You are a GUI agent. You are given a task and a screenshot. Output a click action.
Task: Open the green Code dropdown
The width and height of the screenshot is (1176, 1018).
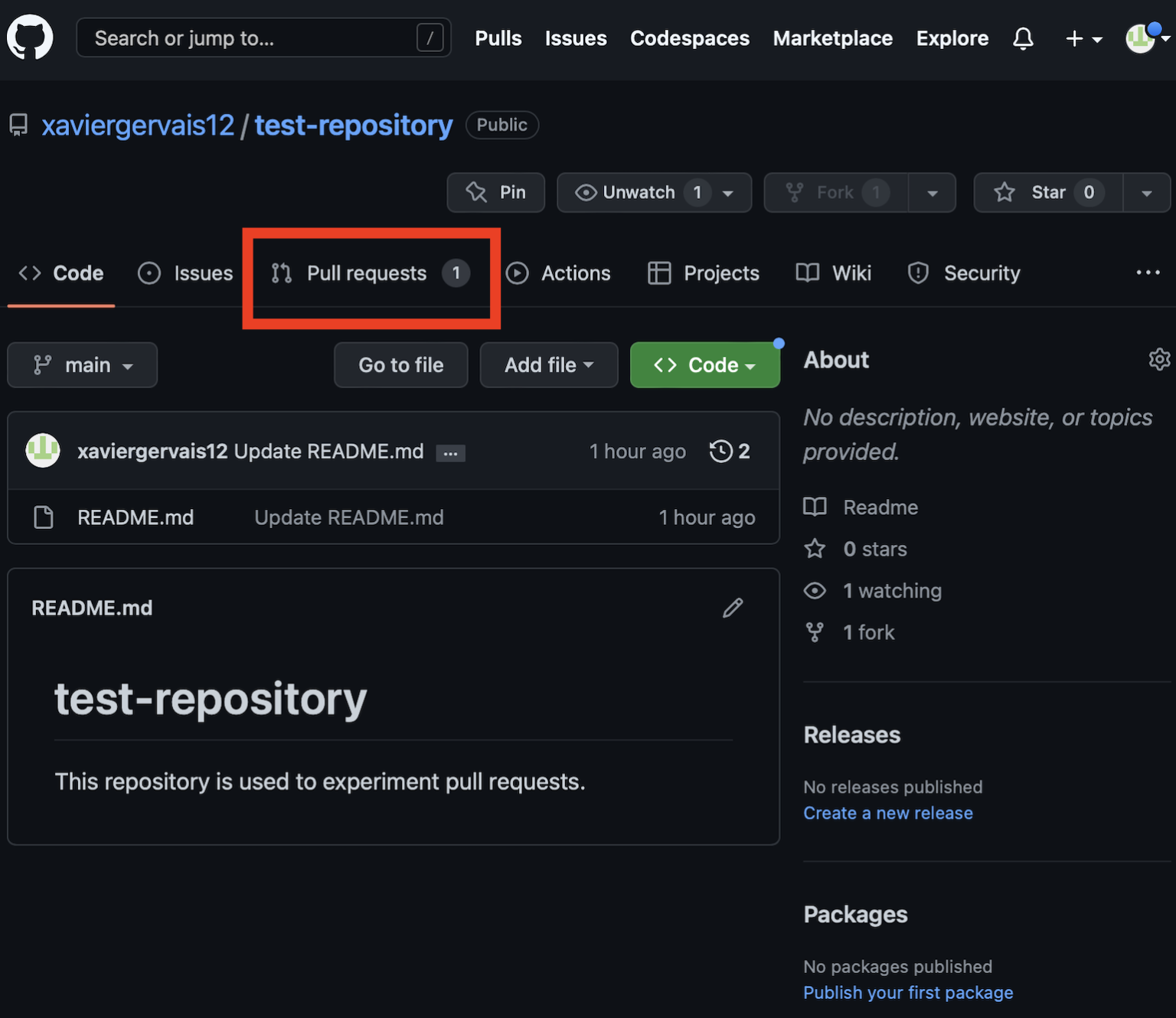[x=704, y=365]
